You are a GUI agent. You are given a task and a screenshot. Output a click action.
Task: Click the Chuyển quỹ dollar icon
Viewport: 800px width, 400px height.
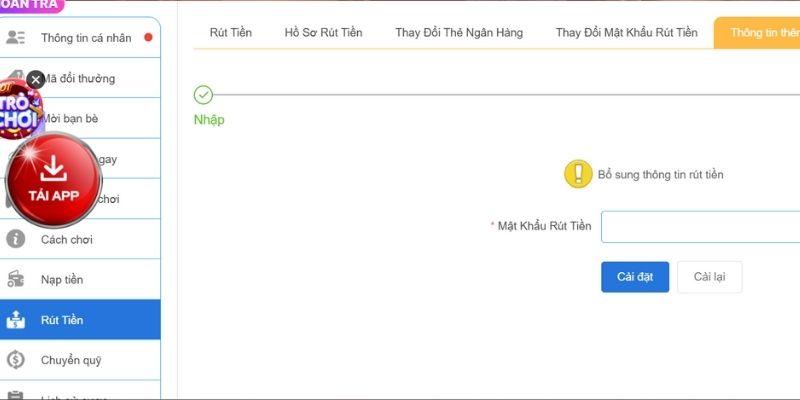point(16,360)
